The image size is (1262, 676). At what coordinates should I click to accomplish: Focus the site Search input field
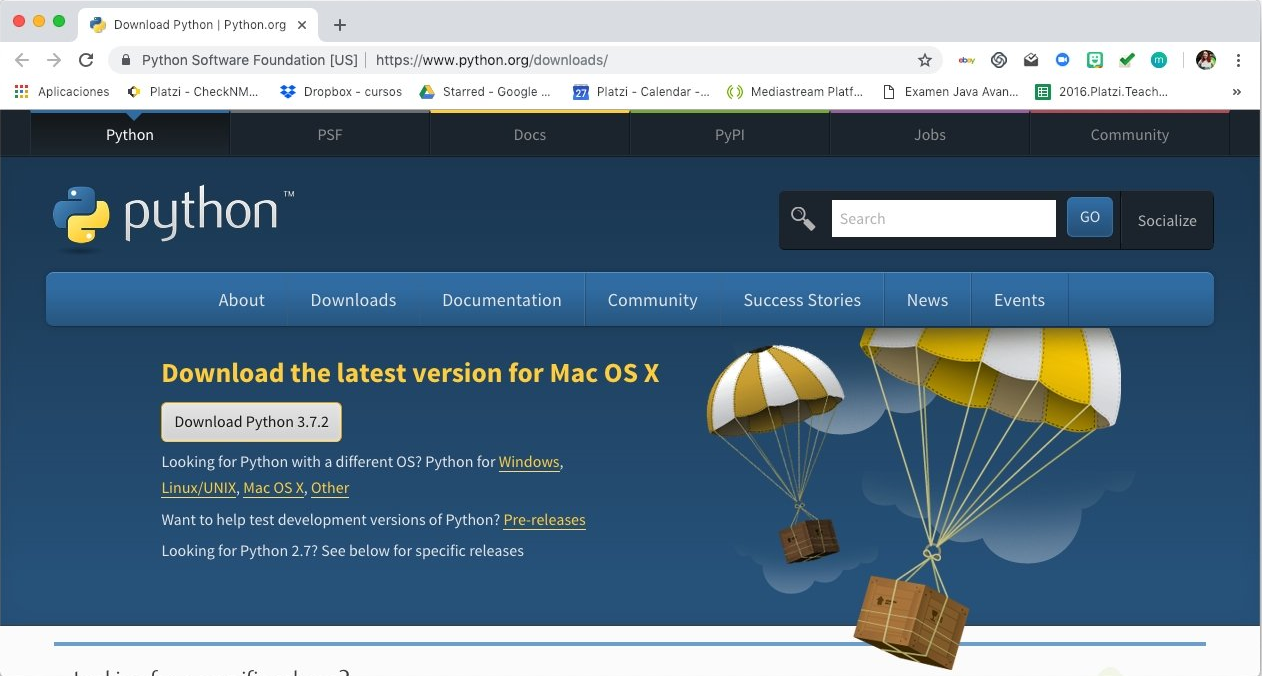pyautogui.click(x=943, y=219)
